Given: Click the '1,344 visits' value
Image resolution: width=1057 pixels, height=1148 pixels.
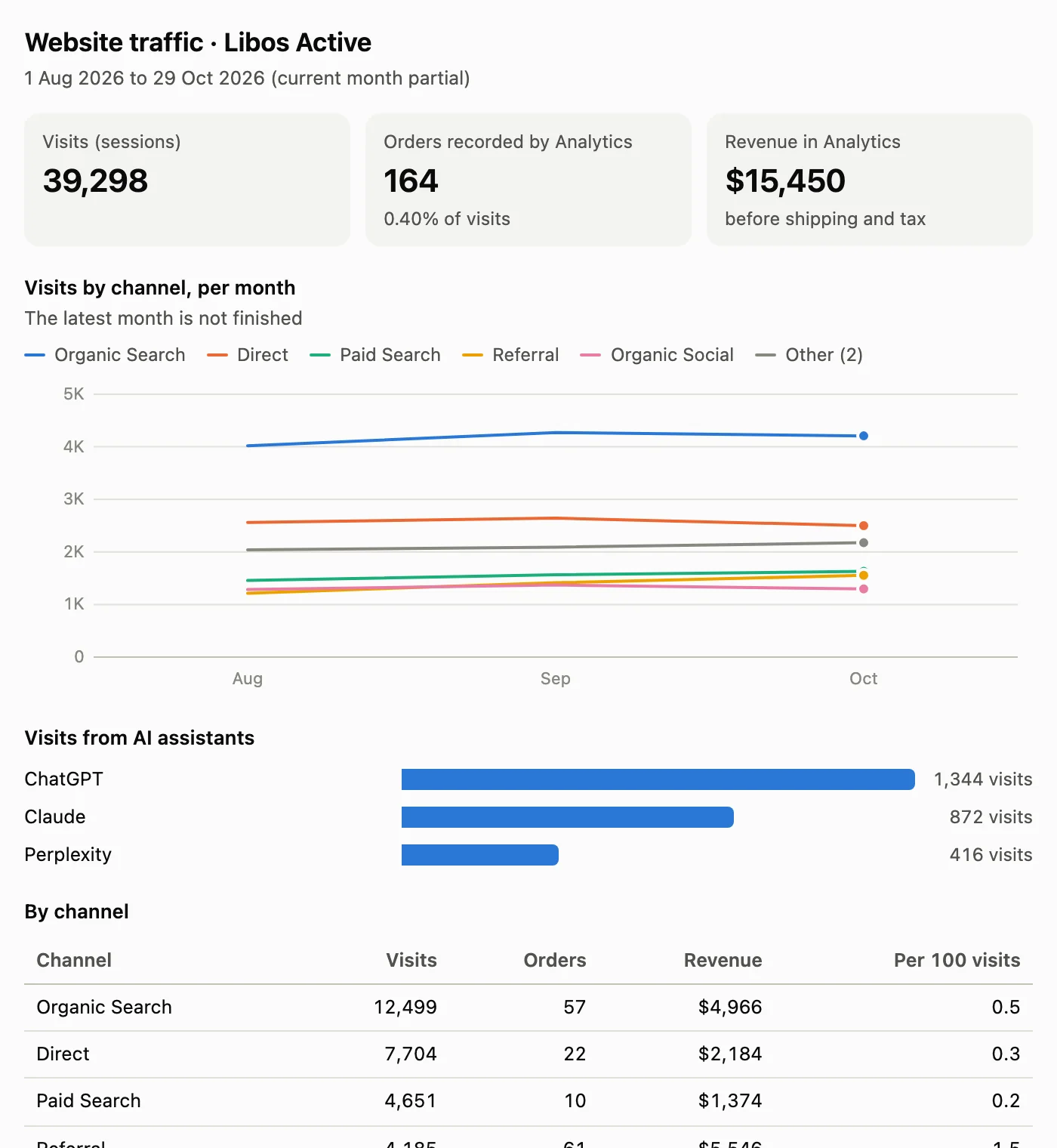Looking at the screenshot, I should click(x=983, y=779).
